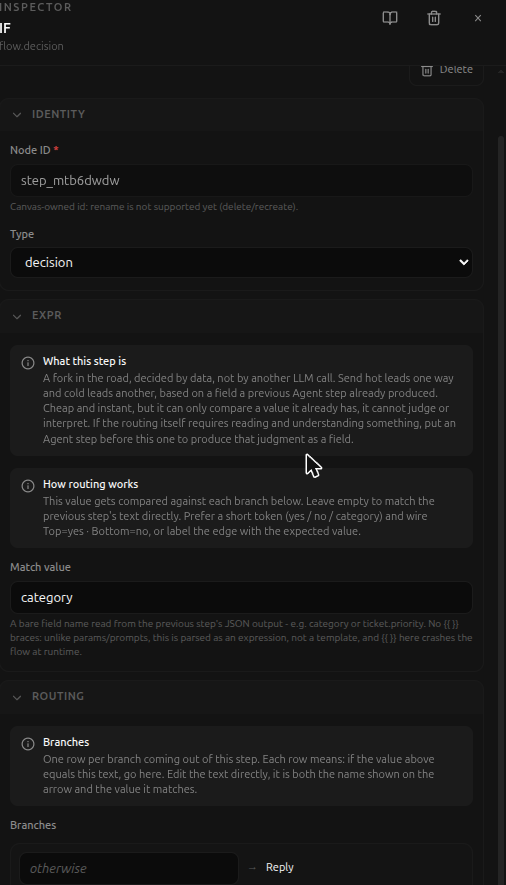Image resolution: width=506 pixels, height=885 pixels.
Task: Click the info icon beside Branches
Action: pos(28,743)
